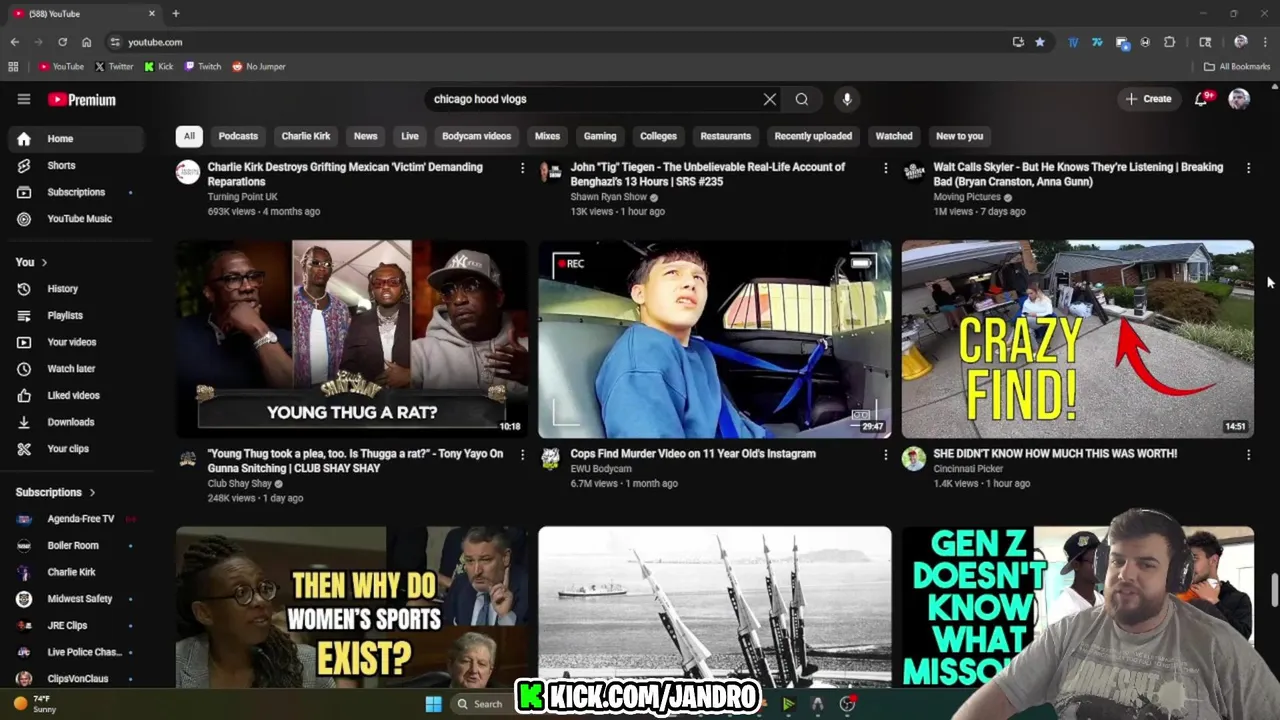Open the Shawn Ryan Show channel link

tap(608, 197)
